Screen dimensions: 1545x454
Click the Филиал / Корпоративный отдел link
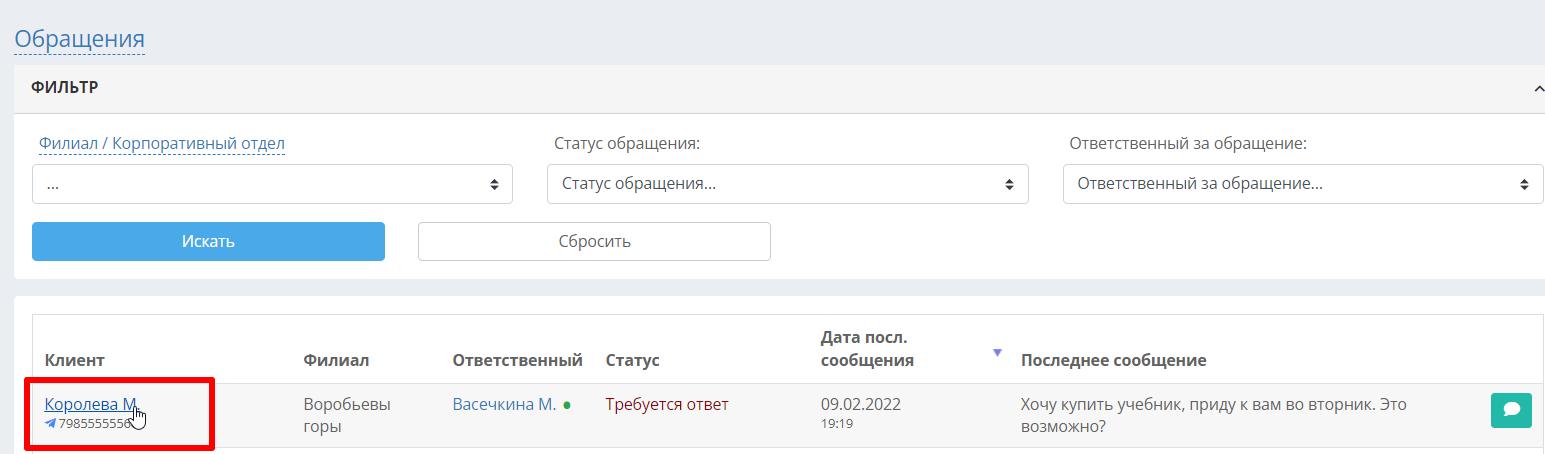tap(162, 144)
